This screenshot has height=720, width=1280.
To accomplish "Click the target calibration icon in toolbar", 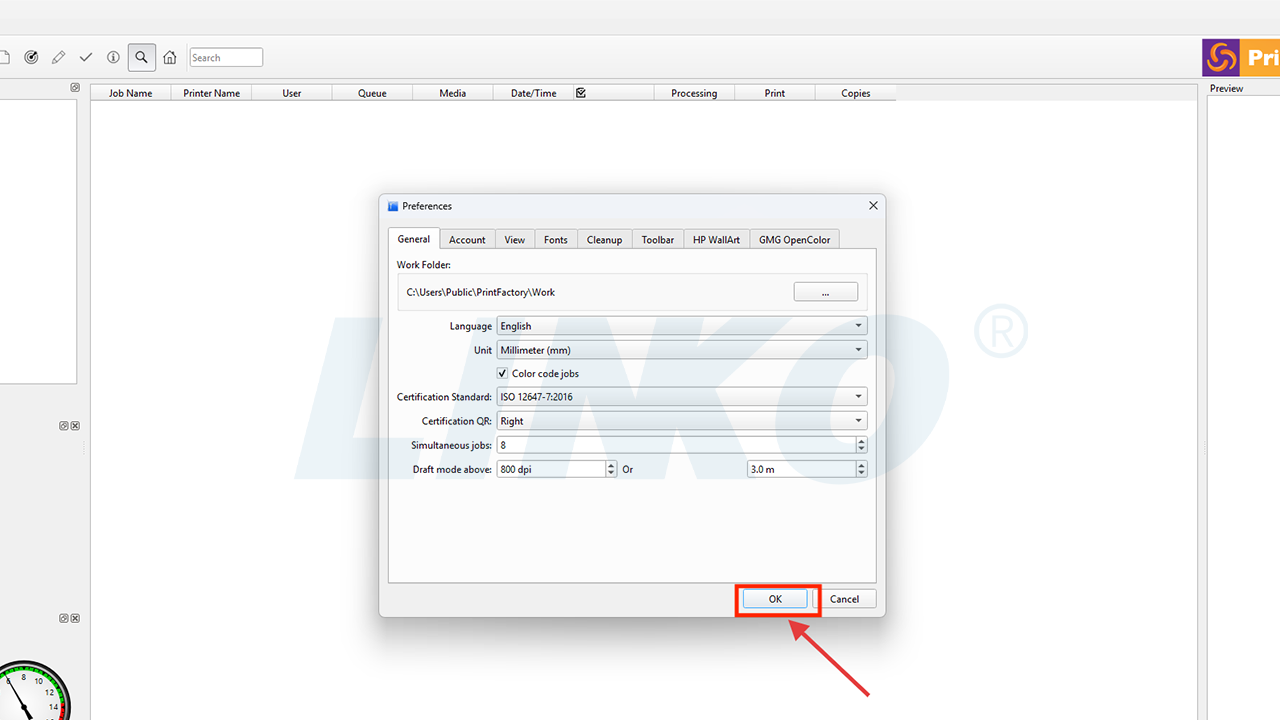I will click(31, 57).
